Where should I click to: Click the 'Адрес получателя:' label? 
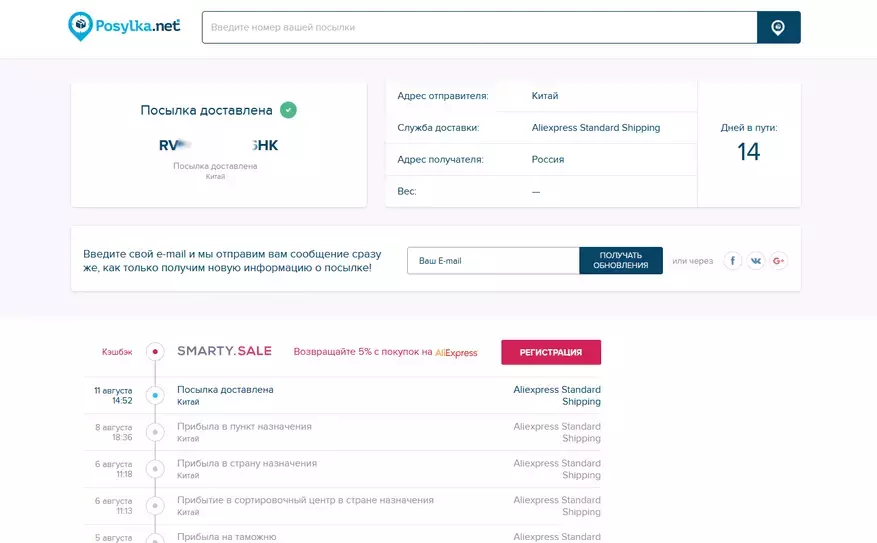(440, 159)
